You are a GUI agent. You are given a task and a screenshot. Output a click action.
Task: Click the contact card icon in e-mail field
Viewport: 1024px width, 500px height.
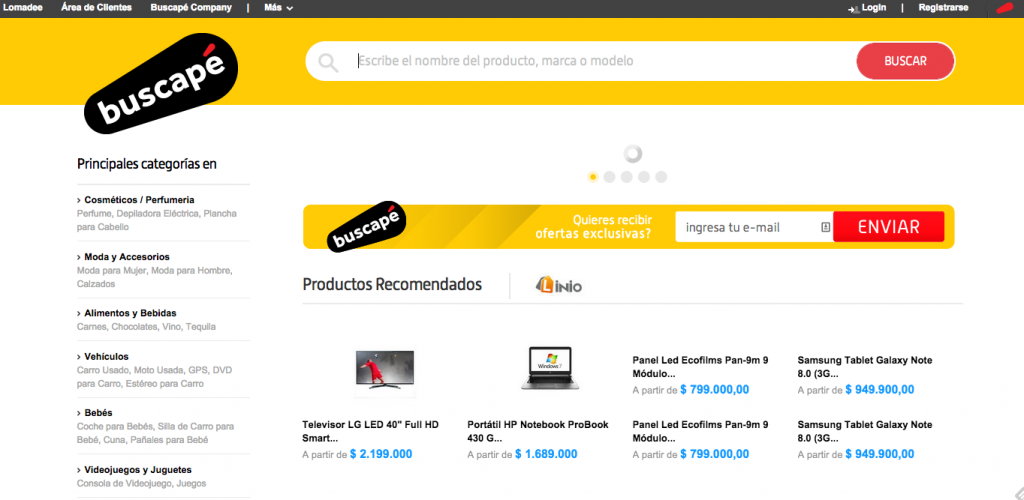(825, 227)
